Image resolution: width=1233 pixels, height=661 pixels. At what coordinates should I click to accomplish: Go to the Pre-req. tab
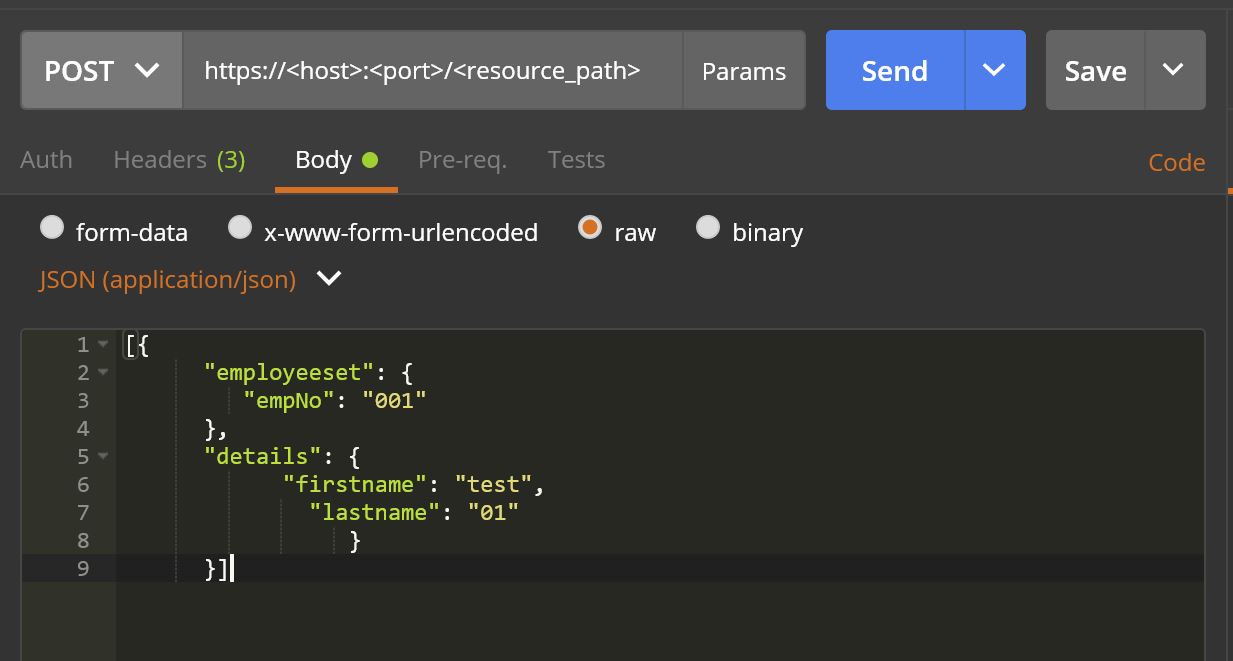click(462, 160)
